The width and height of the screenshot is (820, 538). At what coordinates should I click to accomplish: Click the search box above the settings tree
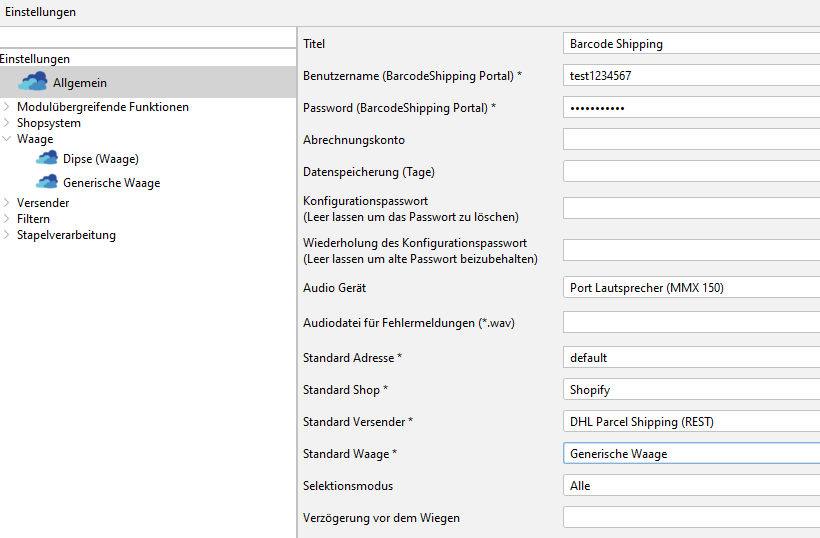pyautogui.click(x=148, y=38)
